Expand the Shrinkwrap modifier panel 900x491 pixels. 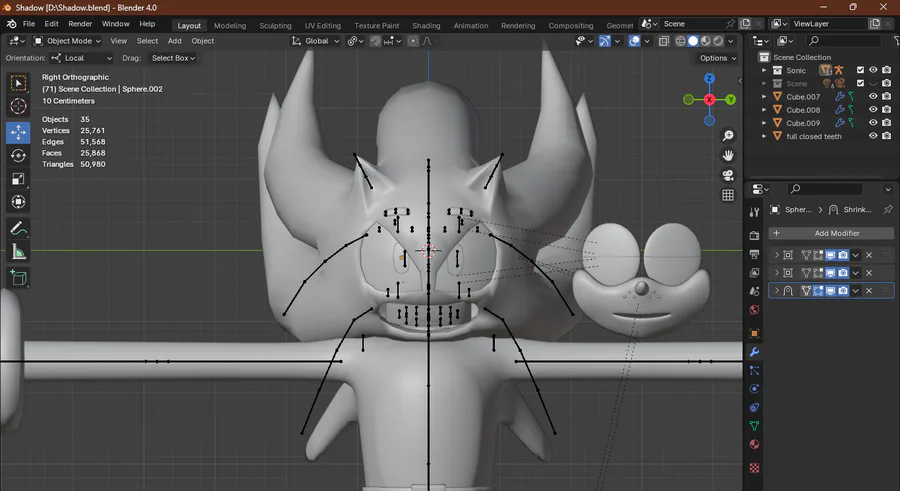click(x=777, y=291)
